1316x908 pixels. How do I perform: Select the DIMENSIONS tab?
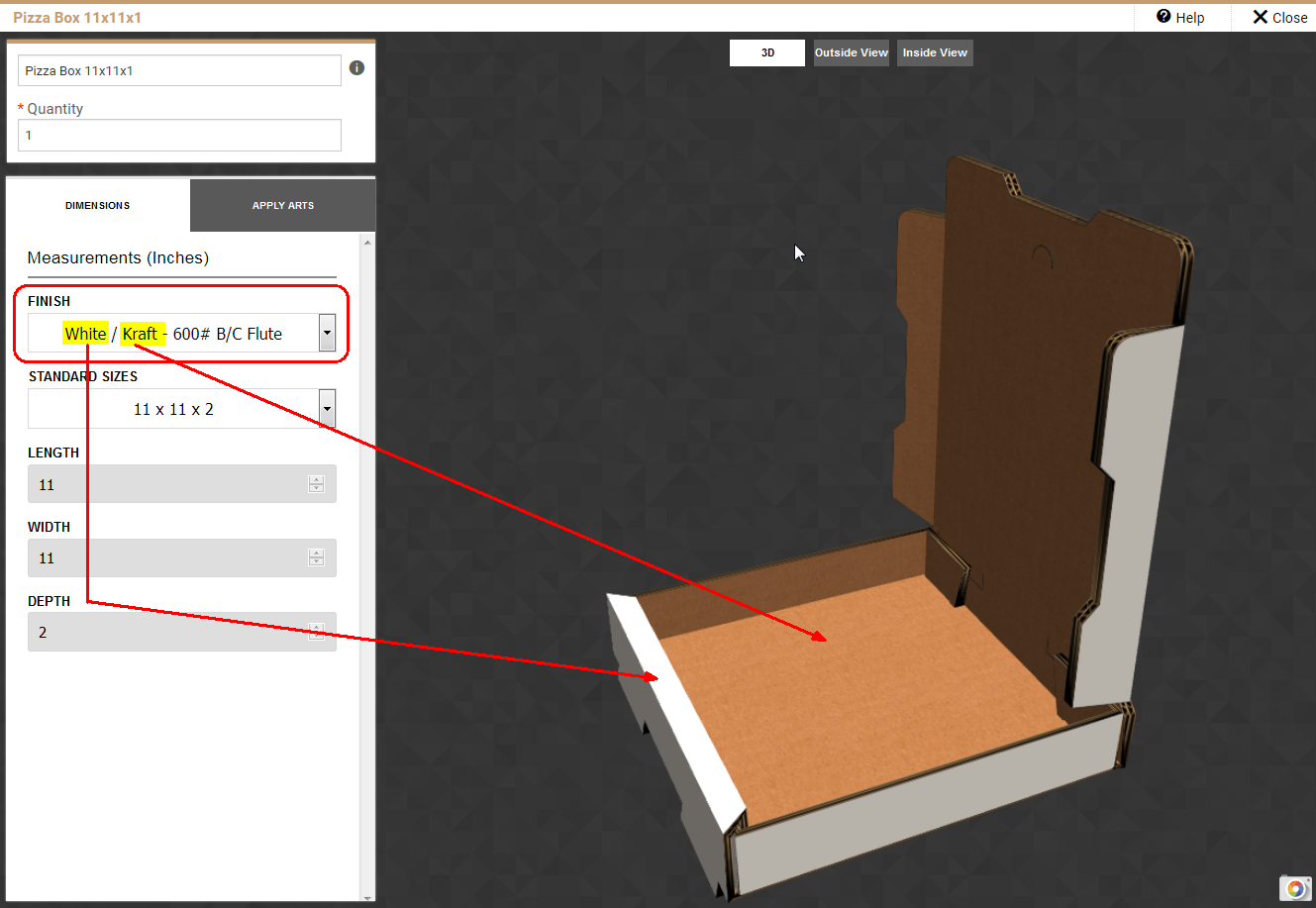[x=97, y=205]
